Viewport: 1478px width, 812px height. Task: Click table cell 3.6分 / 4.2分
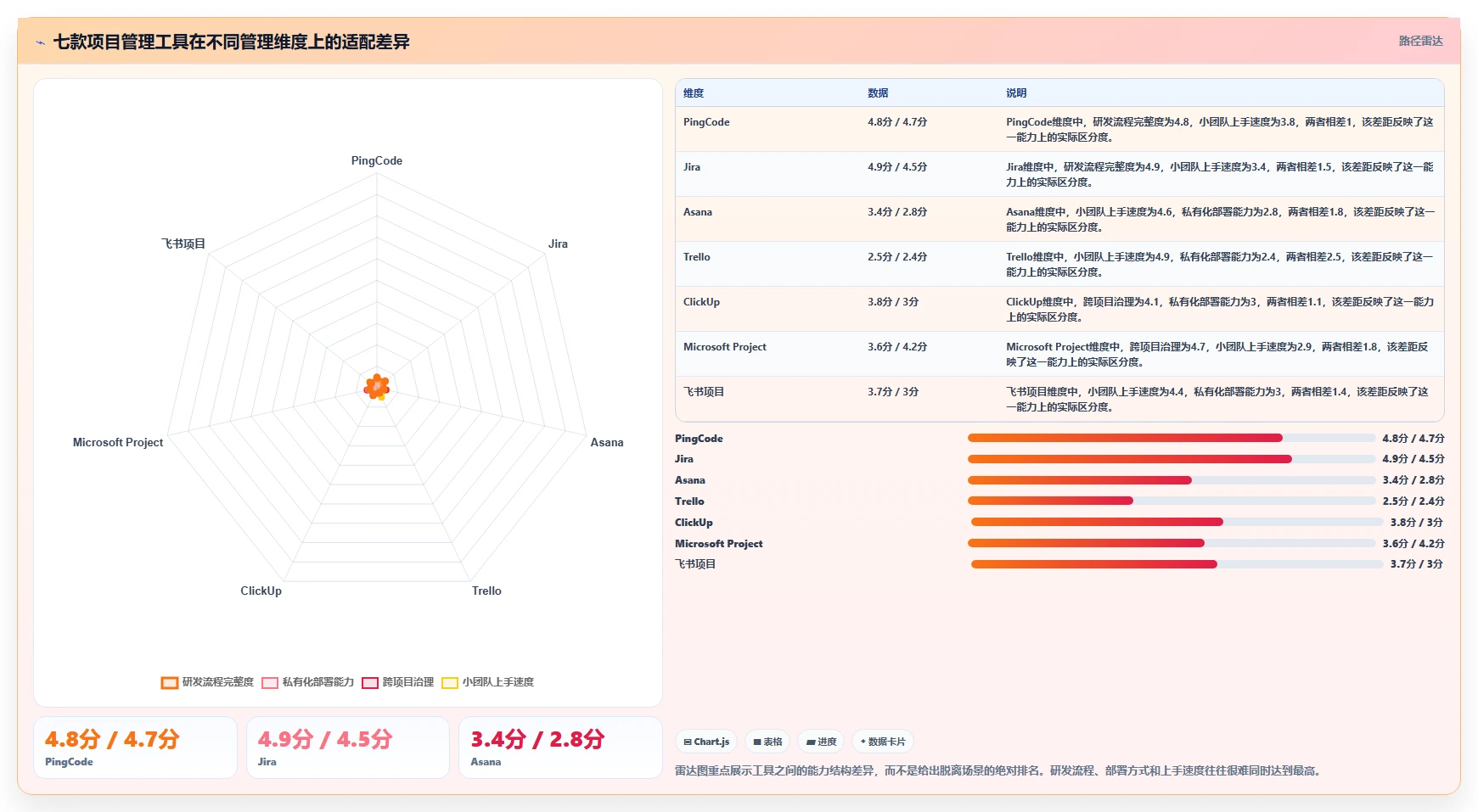(x=897, y=347)
